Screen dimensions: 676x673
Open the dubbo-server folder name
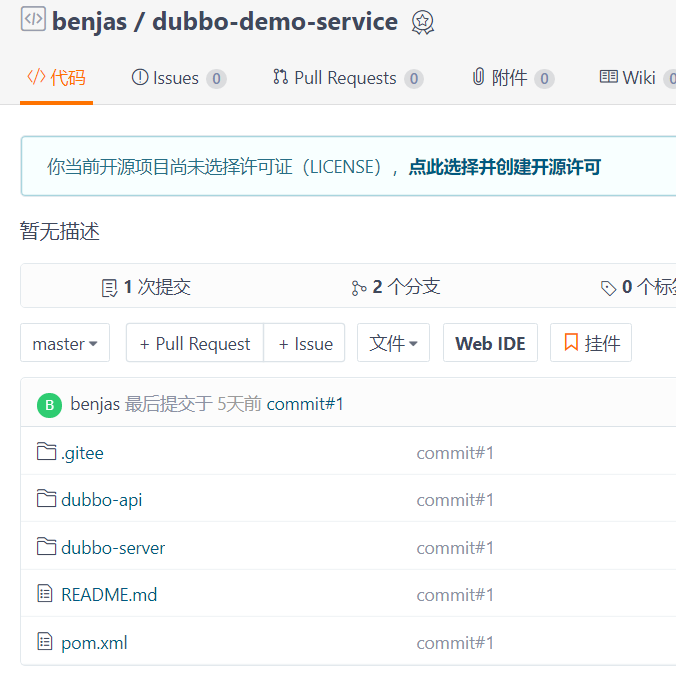click(x=113, y=547)
